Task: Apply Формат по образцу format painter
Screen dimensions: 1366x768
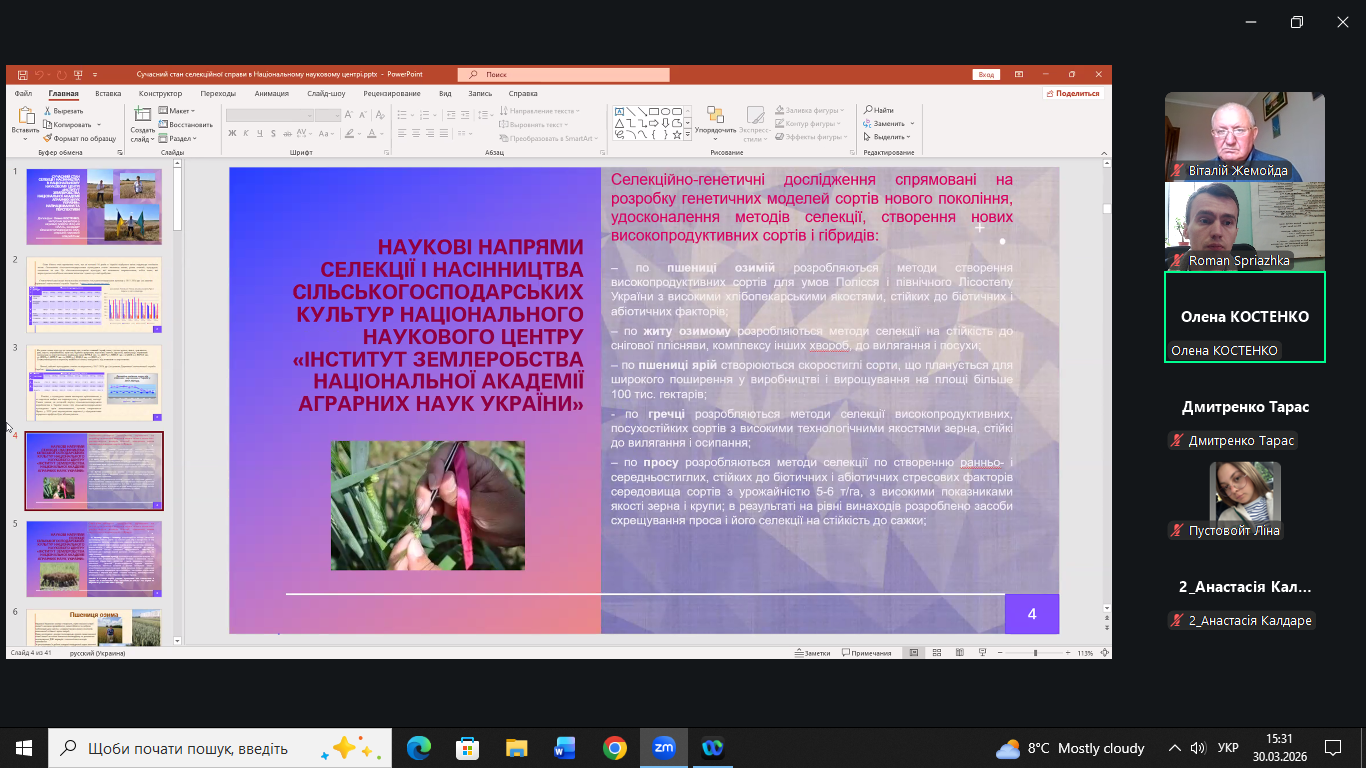Action: click(x=80, y=138)
